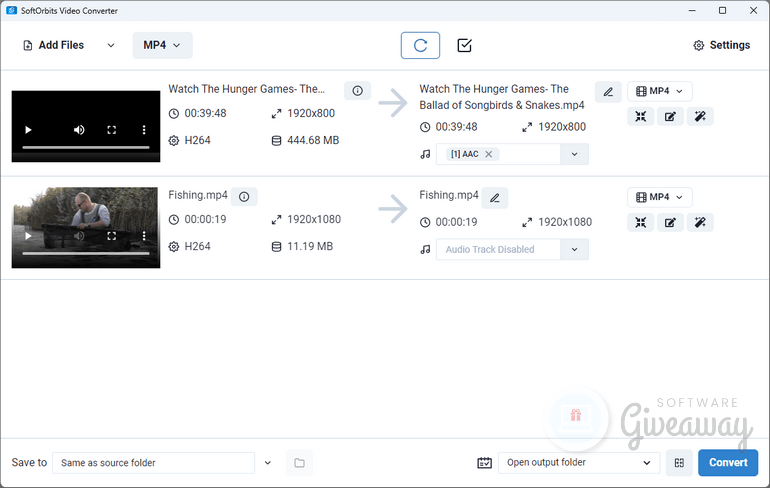Viewport: 770px width, 488px height.
Task: Click the edit video icon for Fishing.mp4
Action: pos(670,222)
